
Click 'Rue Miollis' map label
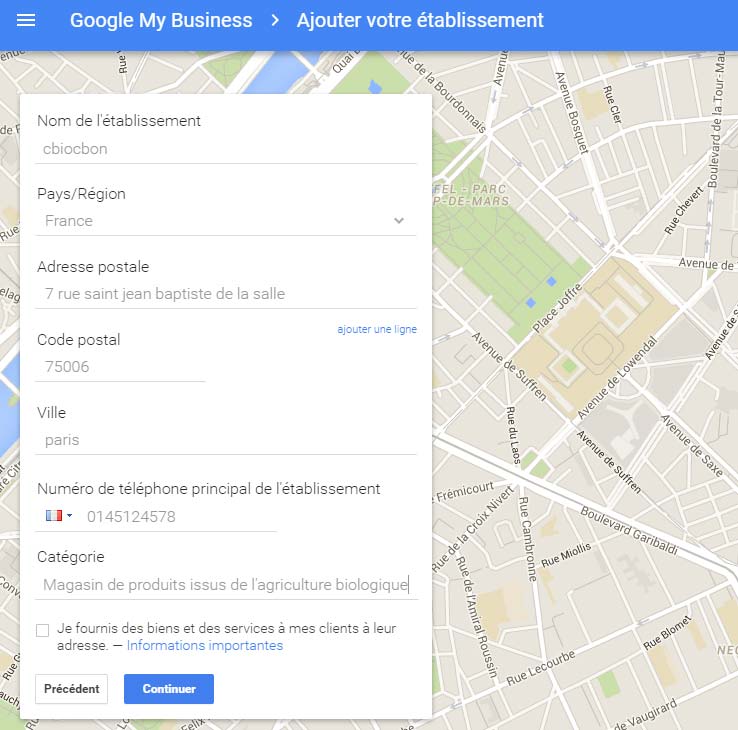coord(566,555)
